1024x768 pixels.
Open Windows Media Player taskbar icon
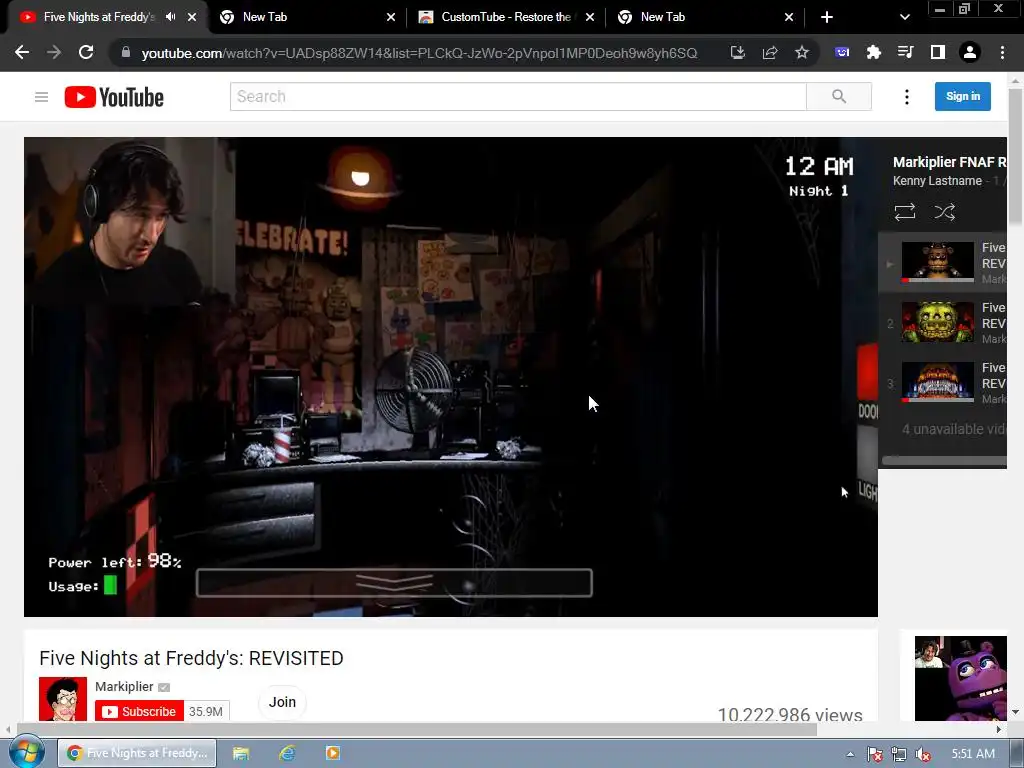[332, 754]
